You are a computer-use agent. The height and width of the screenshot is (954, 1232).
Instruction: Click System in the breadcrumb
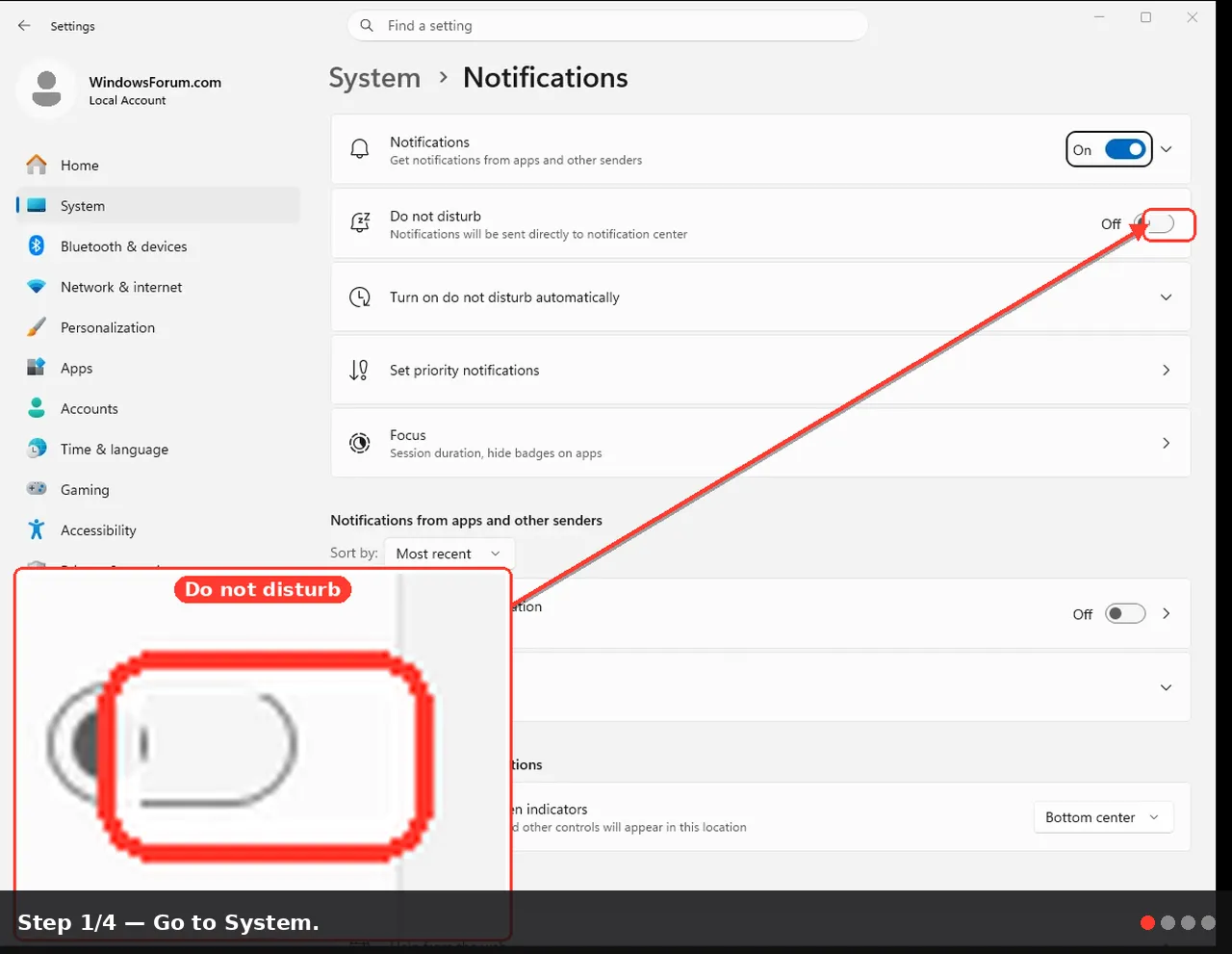tap(374, 78)
